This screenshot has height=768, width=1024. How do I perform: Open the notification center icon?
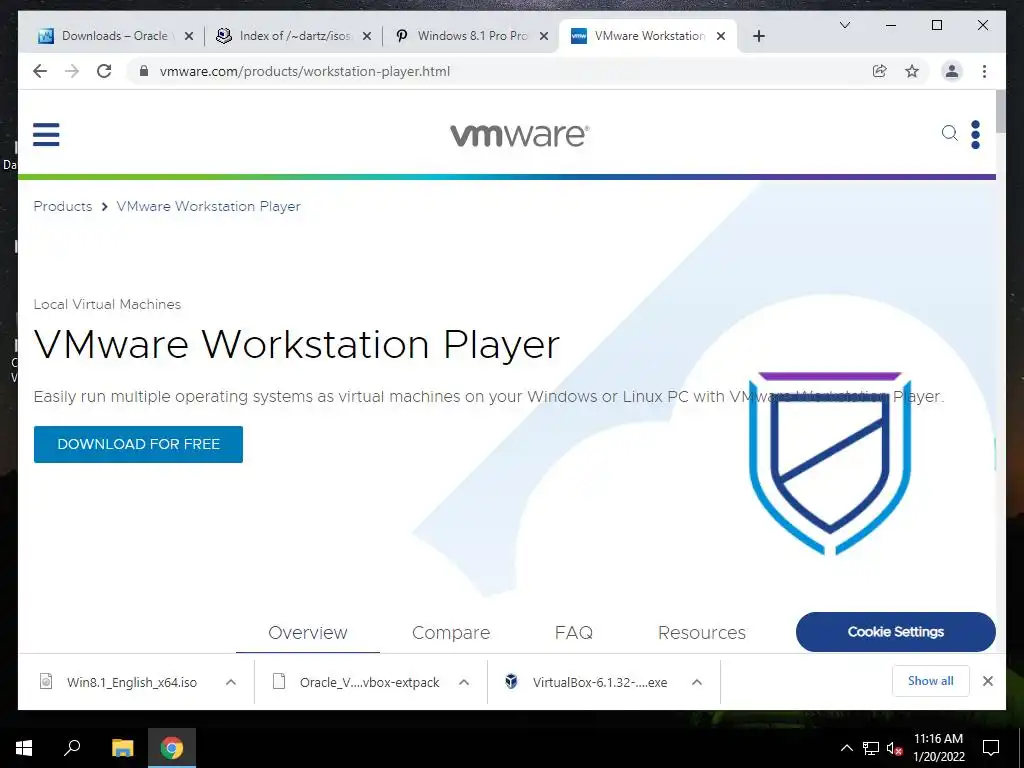(x=991, y=748)
